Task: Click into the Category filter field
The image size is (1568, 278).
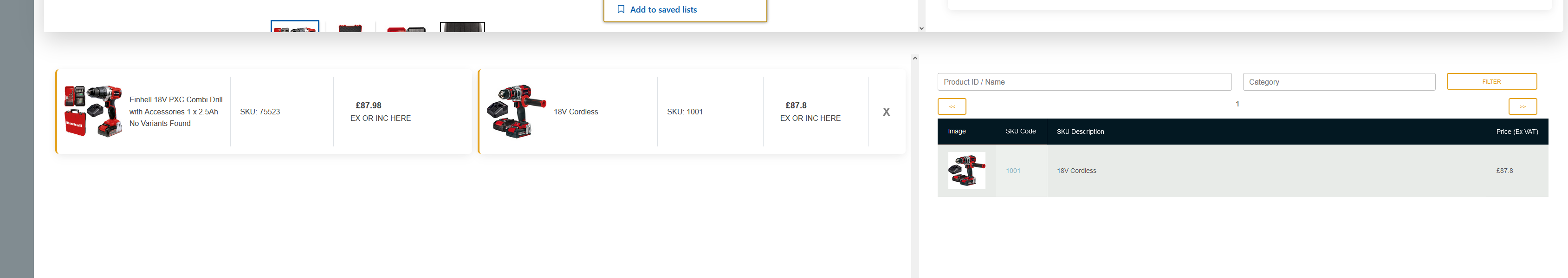Action: tap(1339, 82)
